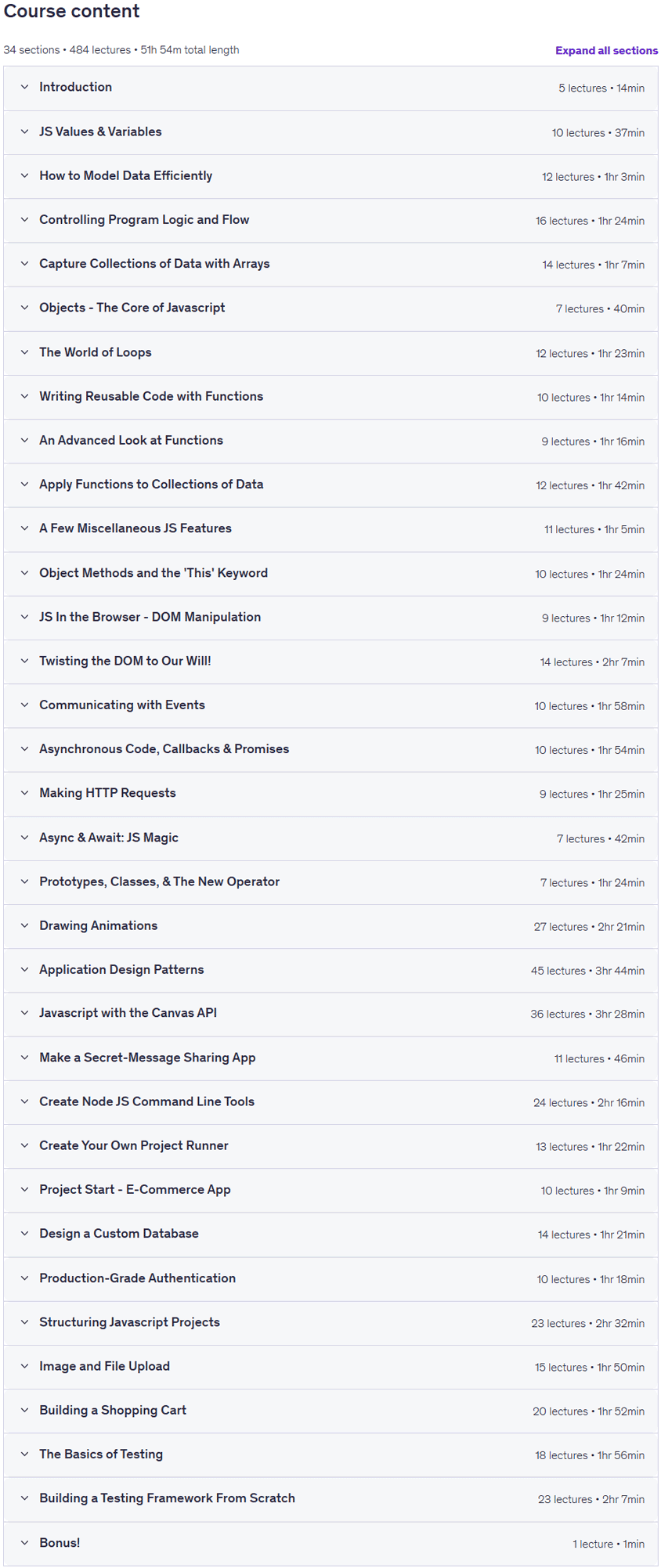Viewport: 661px width, 1568px height.
Task: Click Expand all sections link
Action: tap(606, 50)
